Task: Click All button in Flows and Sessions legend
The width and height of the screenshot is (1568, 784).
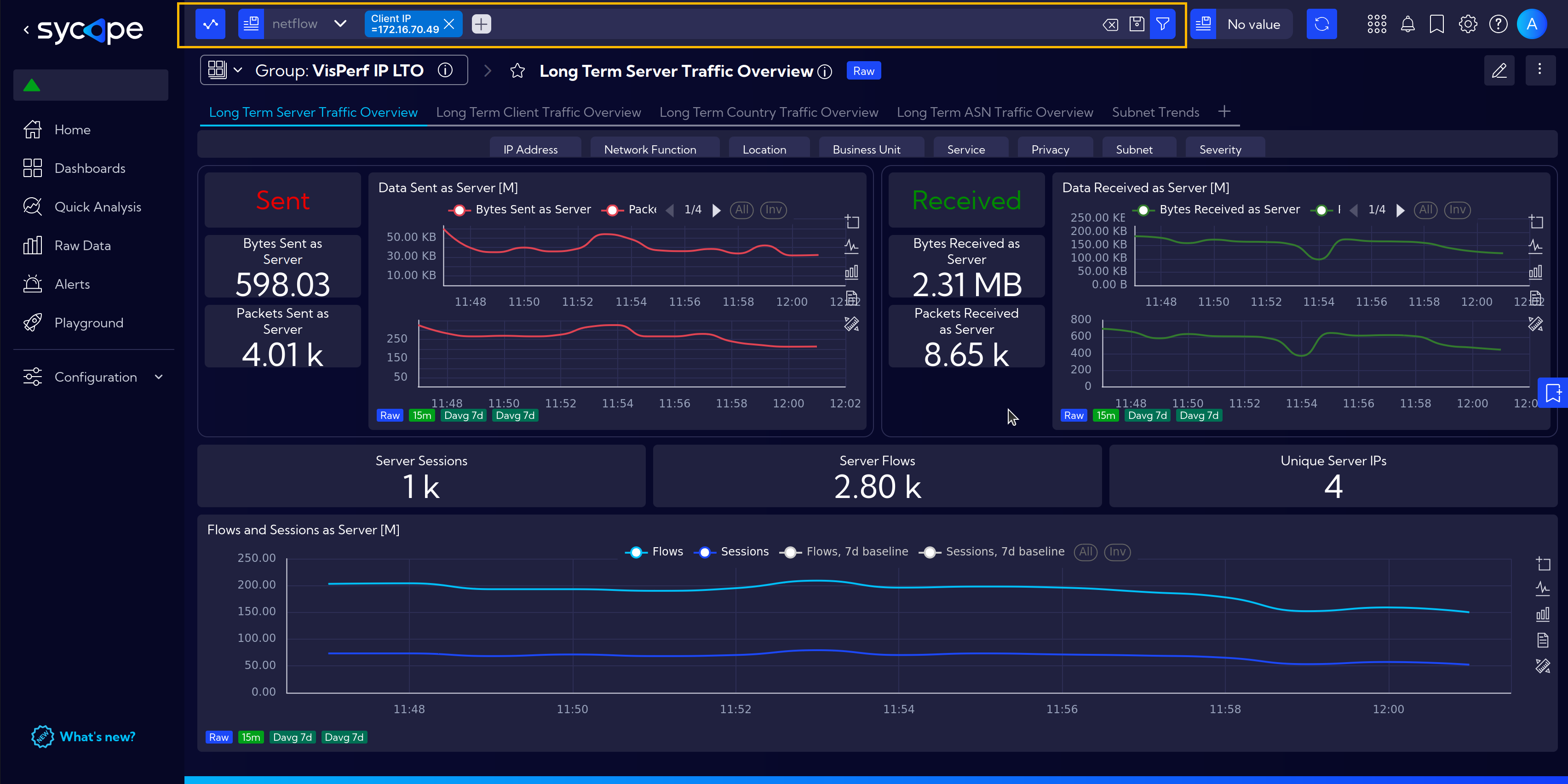Action: tap(1086, 551)
